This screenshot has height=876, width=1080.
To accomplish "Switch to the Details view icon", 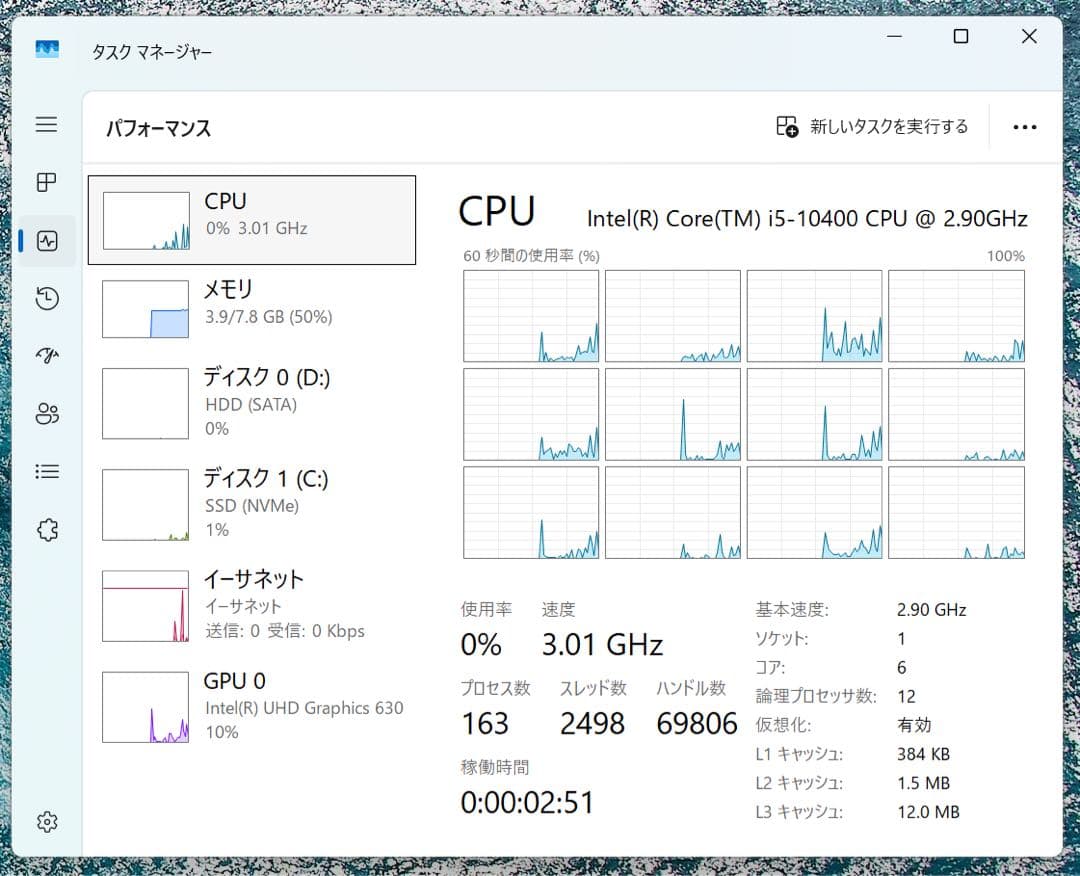I will coord(46,471).
